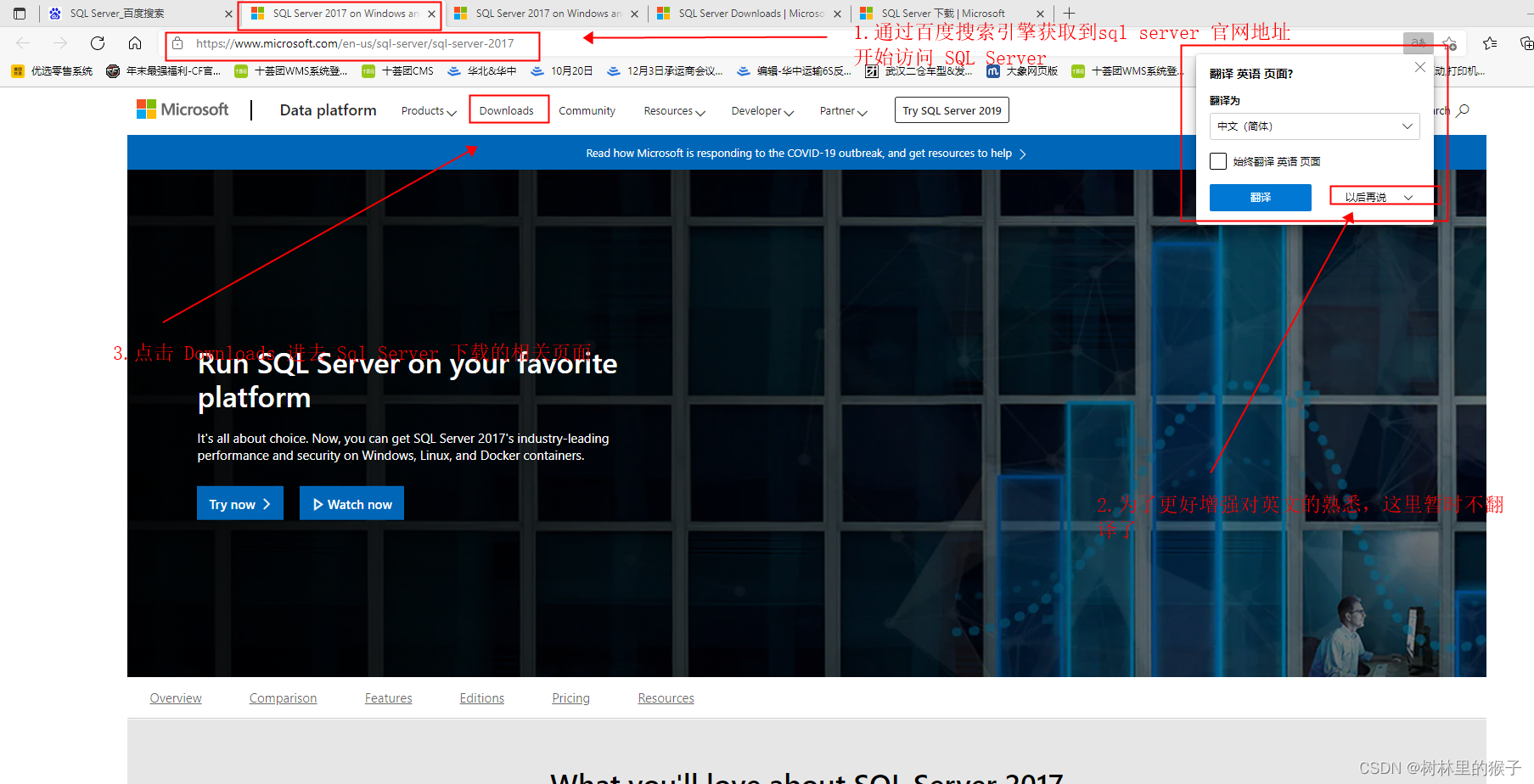Viewport: 1534px width, 784px height.
Task: Jump to Features section
Action: click(389, 698)
